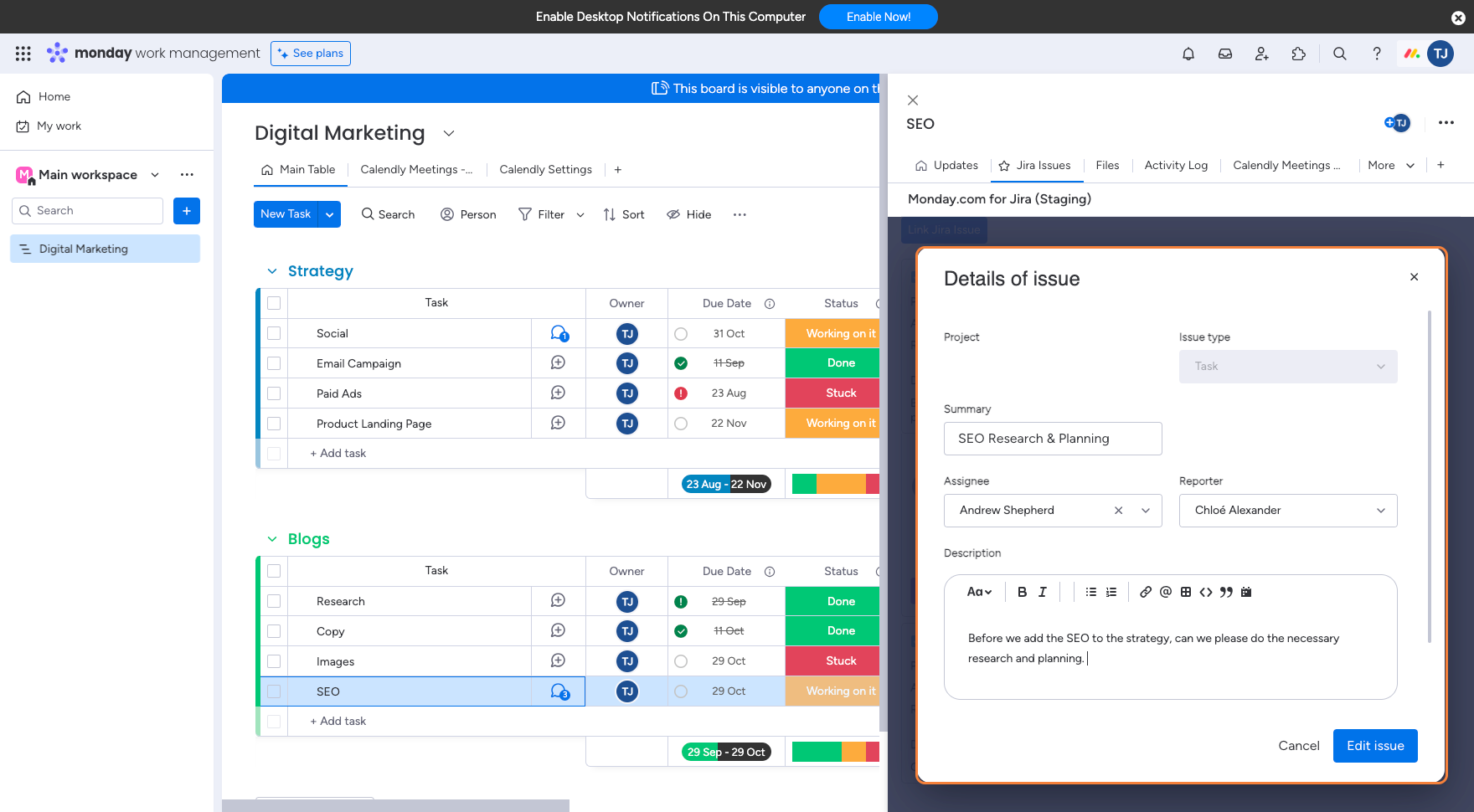Screen dimensions: 1474x812
Task: Open the New Task dropdown arrow
Action: coord(330,214)
